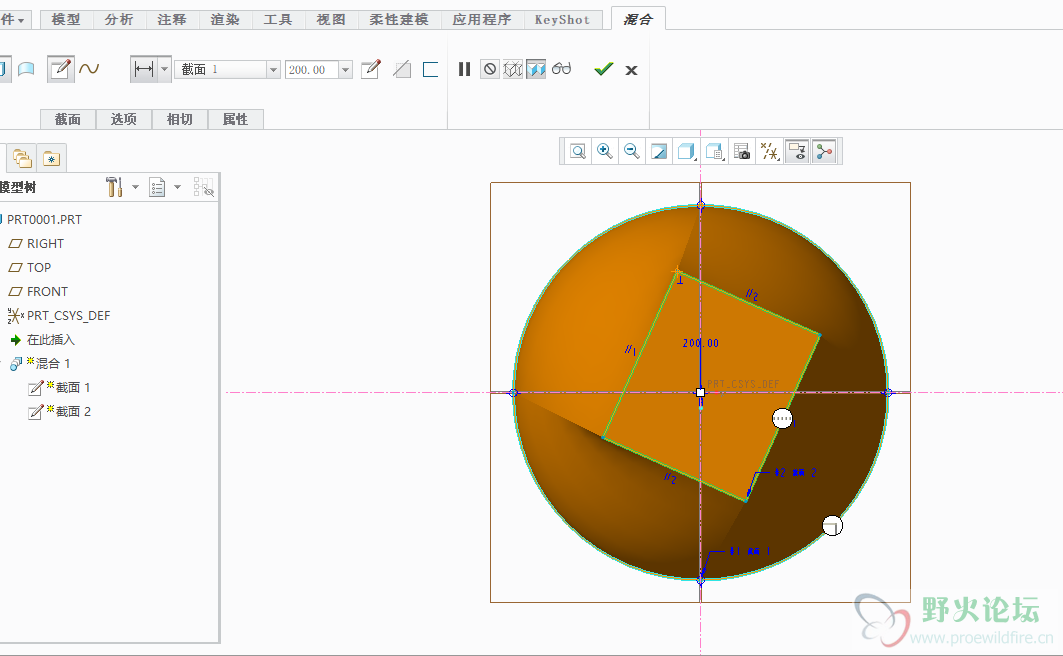Open the 分析 ribbon tab
This screenshot has height=656, width=1063.
(x=119, y=20)
